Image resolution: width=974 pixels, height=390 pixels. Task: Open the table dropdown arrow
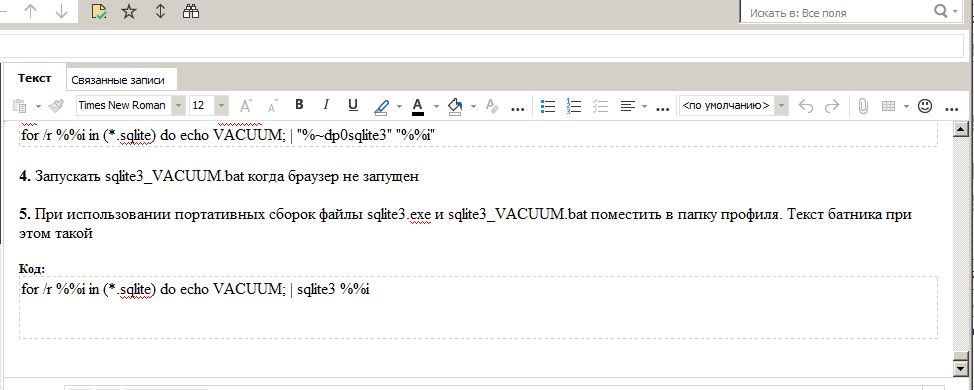coord(906,106)
